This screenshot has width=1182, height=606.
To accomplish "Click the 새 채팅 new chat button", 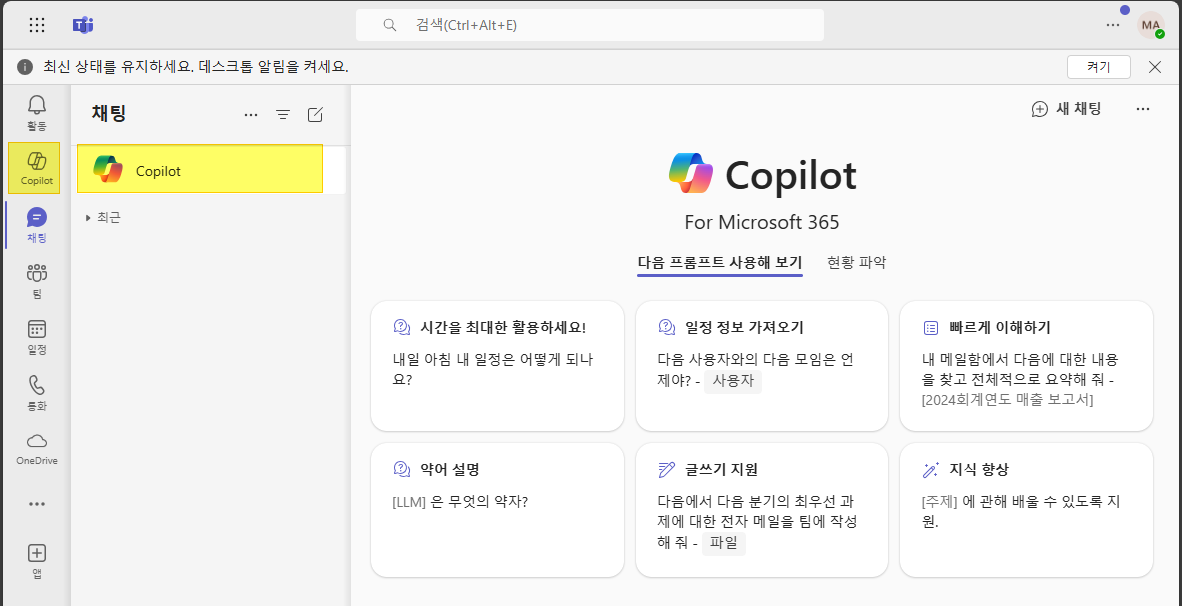I will [x=1066, y=109].
